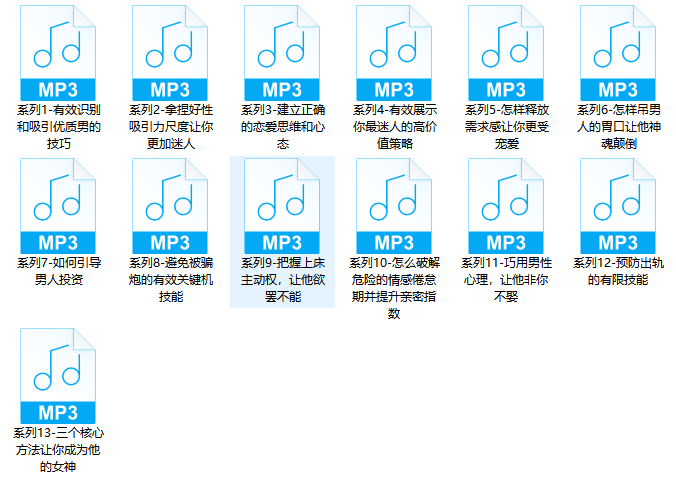The height and width of the screenshot is (494, 676).
Task: Select the MP3 icon for 系列7-如何引导男人投资
Action: pos(58,206)
